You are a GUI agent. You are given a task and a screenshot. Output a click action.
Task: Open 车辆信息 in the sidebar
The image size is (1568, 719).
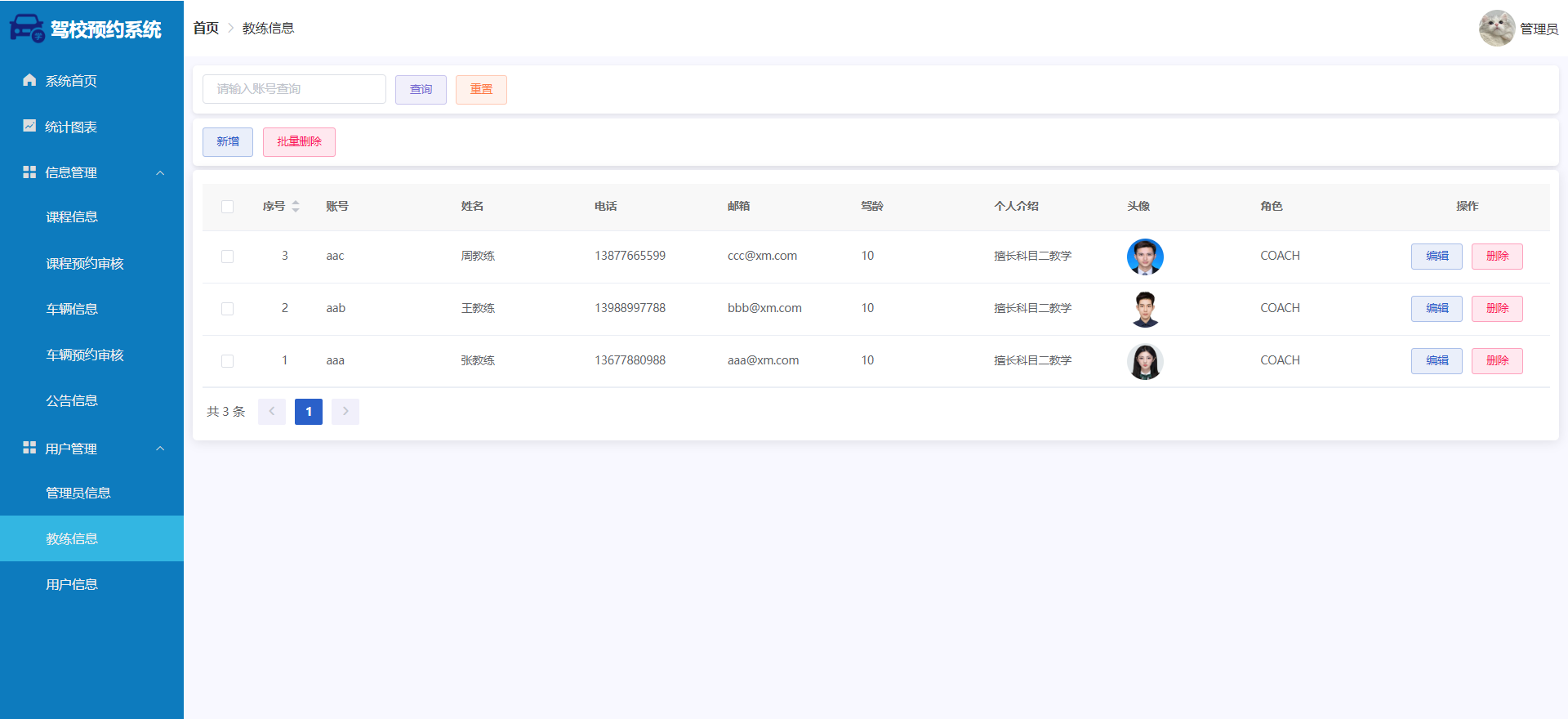click(91, 309)
